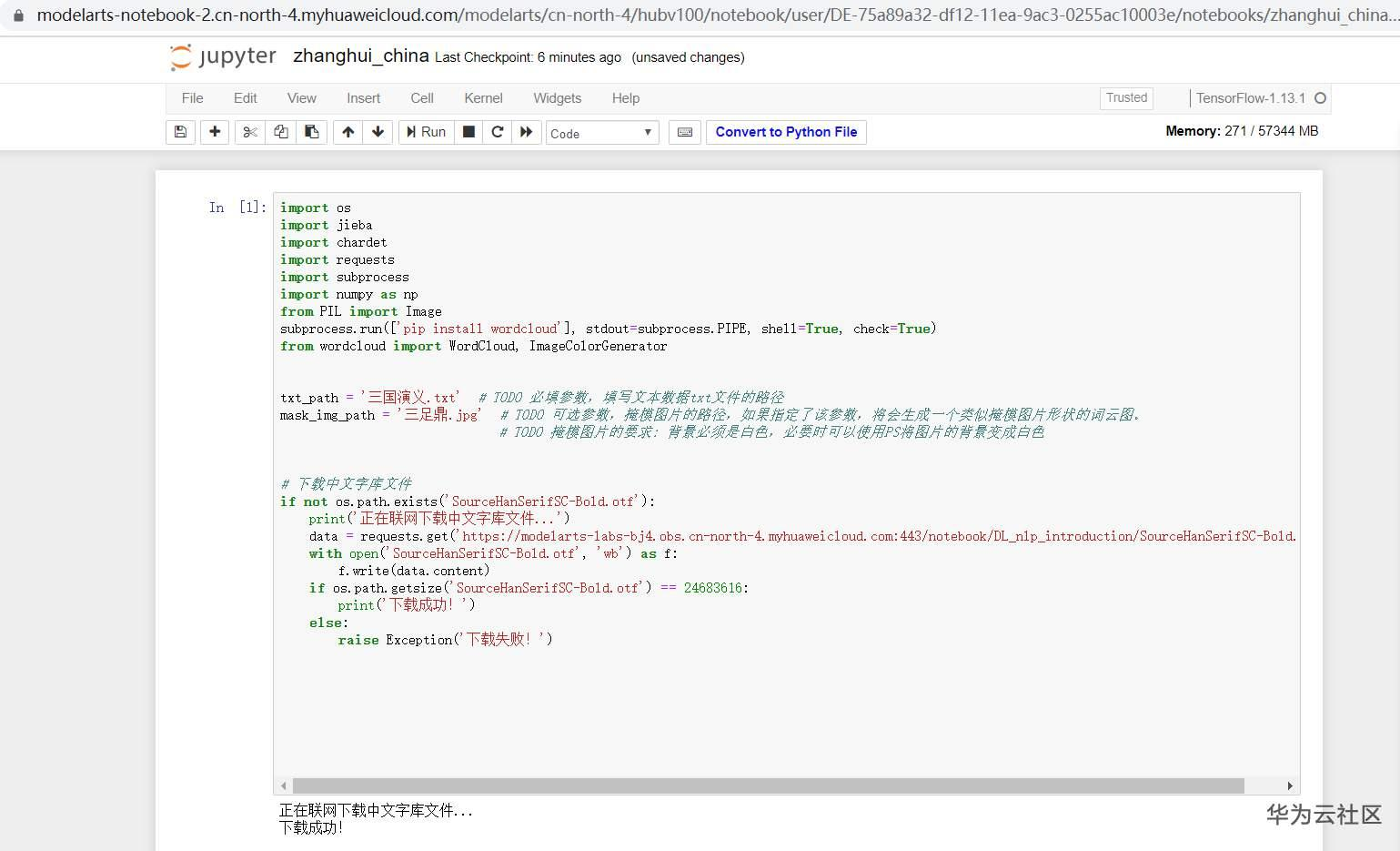Screen dimensions: 1400x851
Task: Open the View menu
Action: [x=302, y=98]
